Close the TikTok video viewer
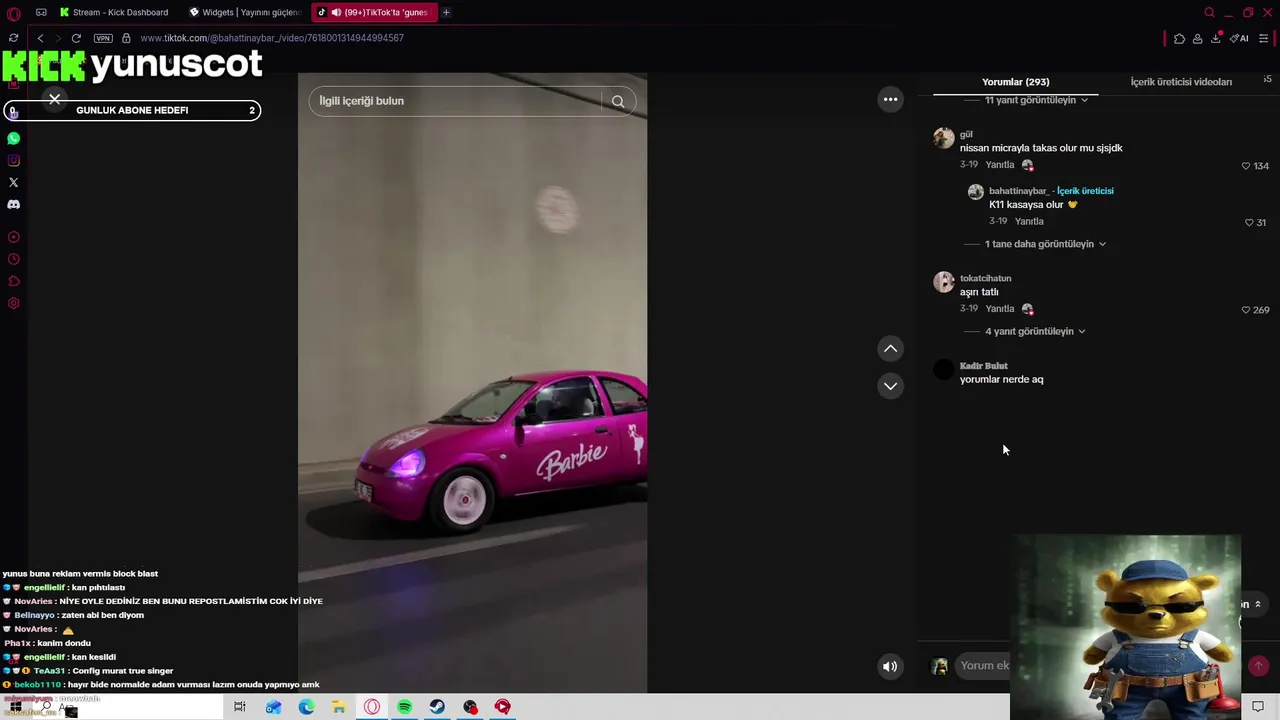 (55, 99)
